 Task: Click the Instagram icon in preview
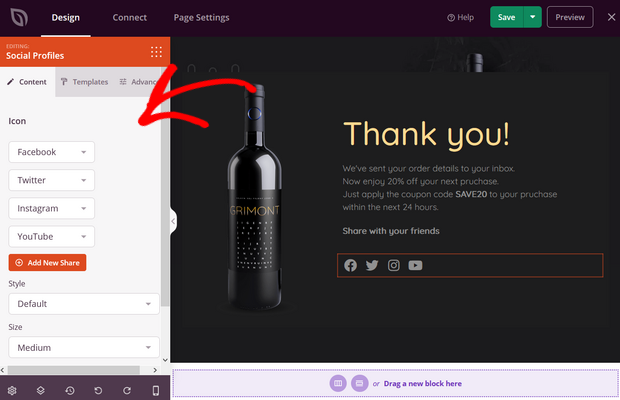click(394, 265)
